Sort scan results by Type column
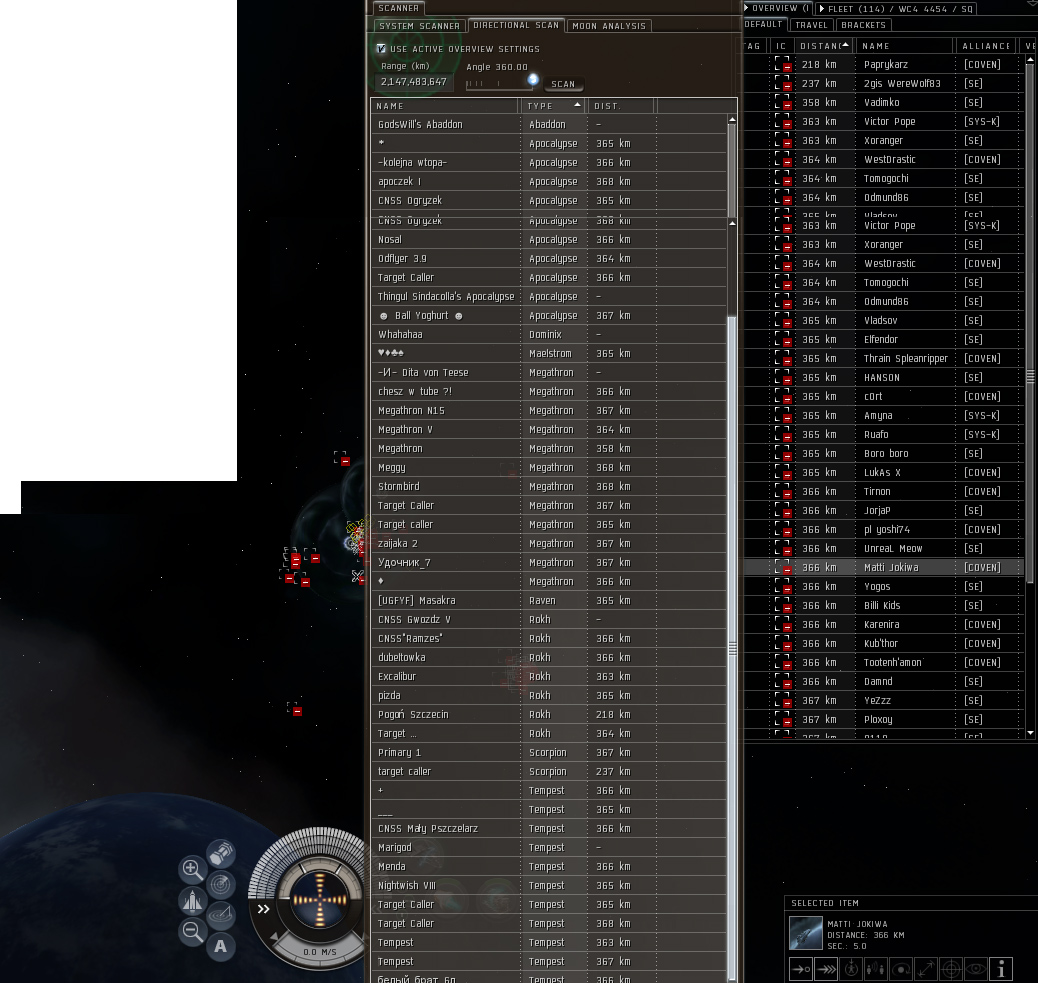The image size is (1038, 983). [x=554, y=106]
